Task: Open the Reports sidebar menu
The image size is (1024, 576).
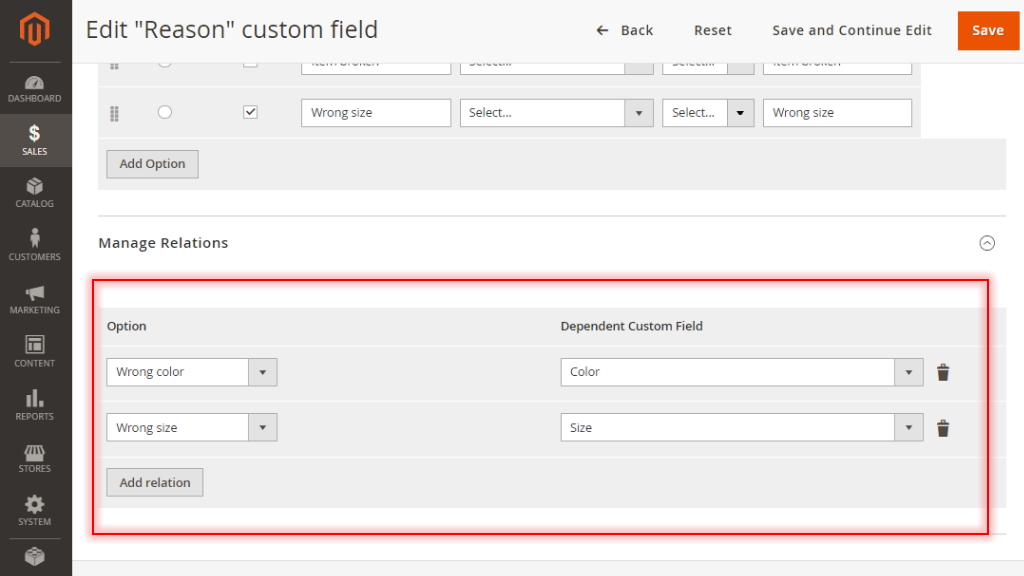Action: [35, 405]
